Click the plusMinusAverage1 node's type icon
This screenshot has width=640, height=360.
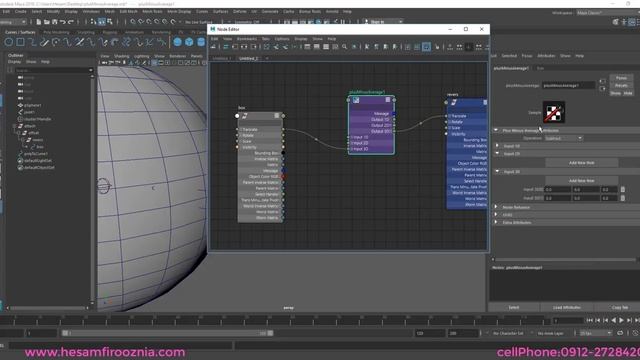click(356, 100)
